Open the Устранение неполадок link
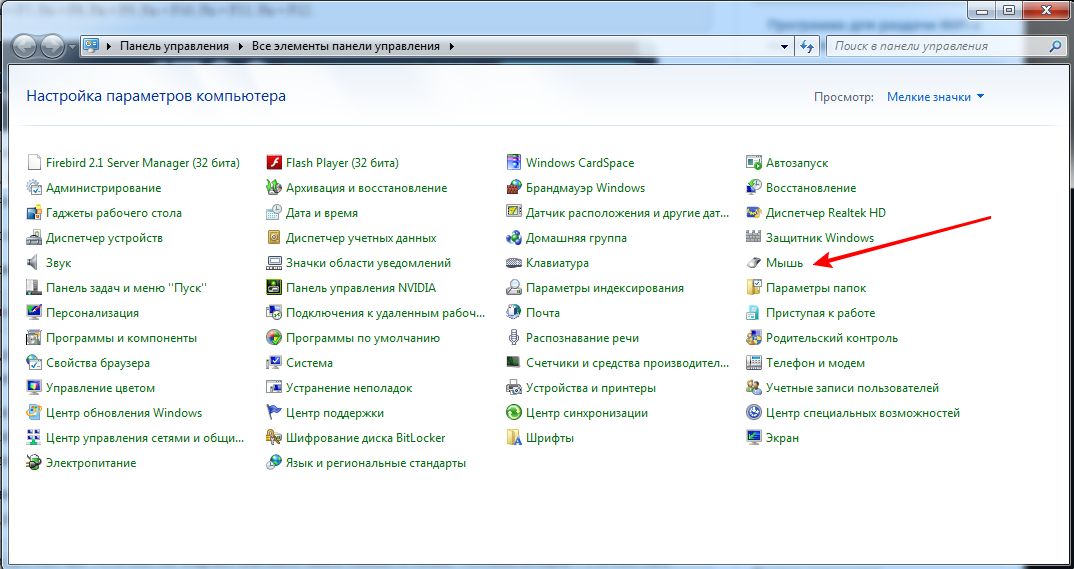The height and width of the screenshot is (569, 1074). (349, 388)
